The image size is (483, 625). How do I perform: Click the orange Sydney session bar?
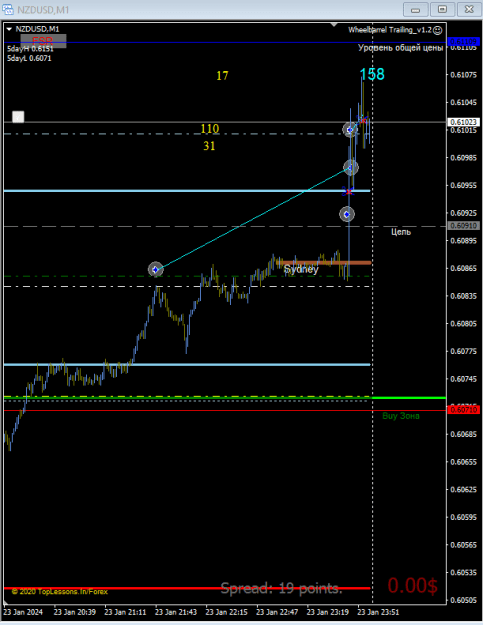[324, 263]
